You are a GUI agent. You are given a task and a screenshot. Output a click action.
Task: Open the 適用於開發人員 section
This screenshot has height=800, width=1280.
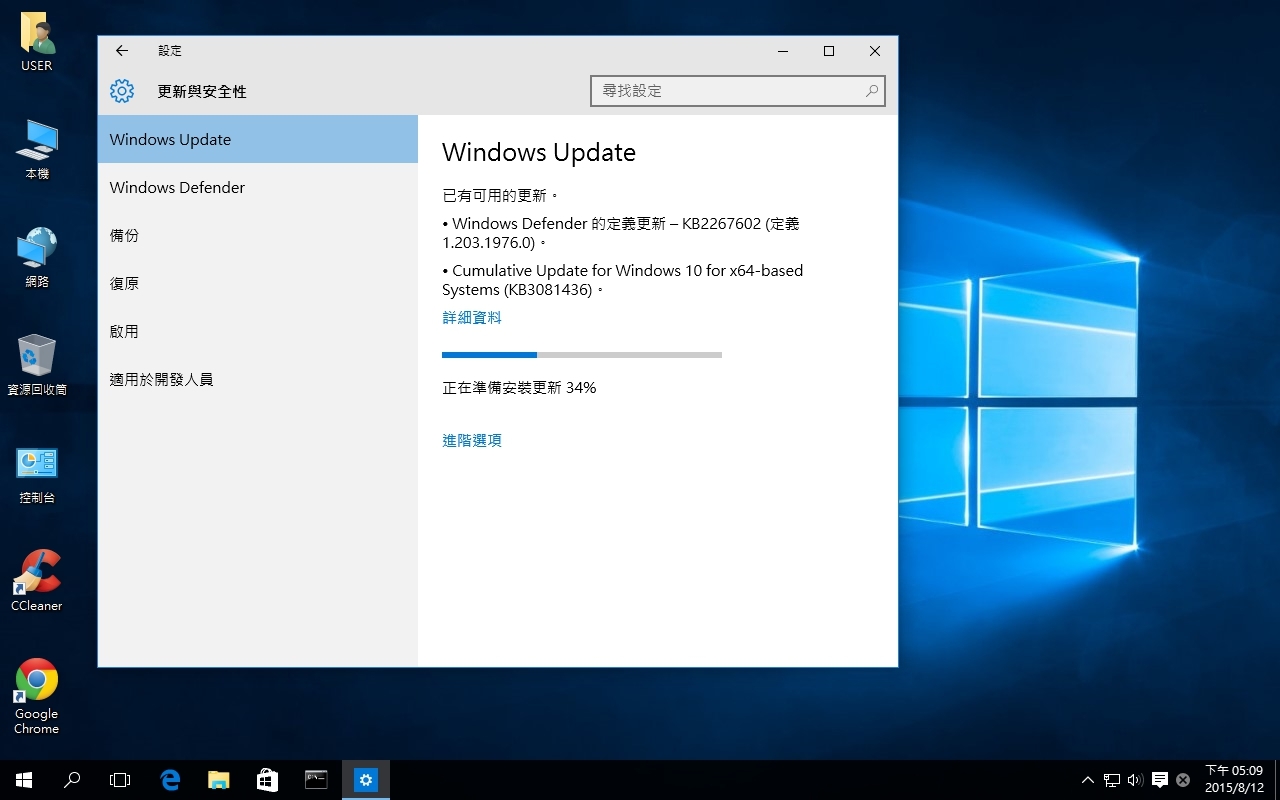tap(258, 379)
